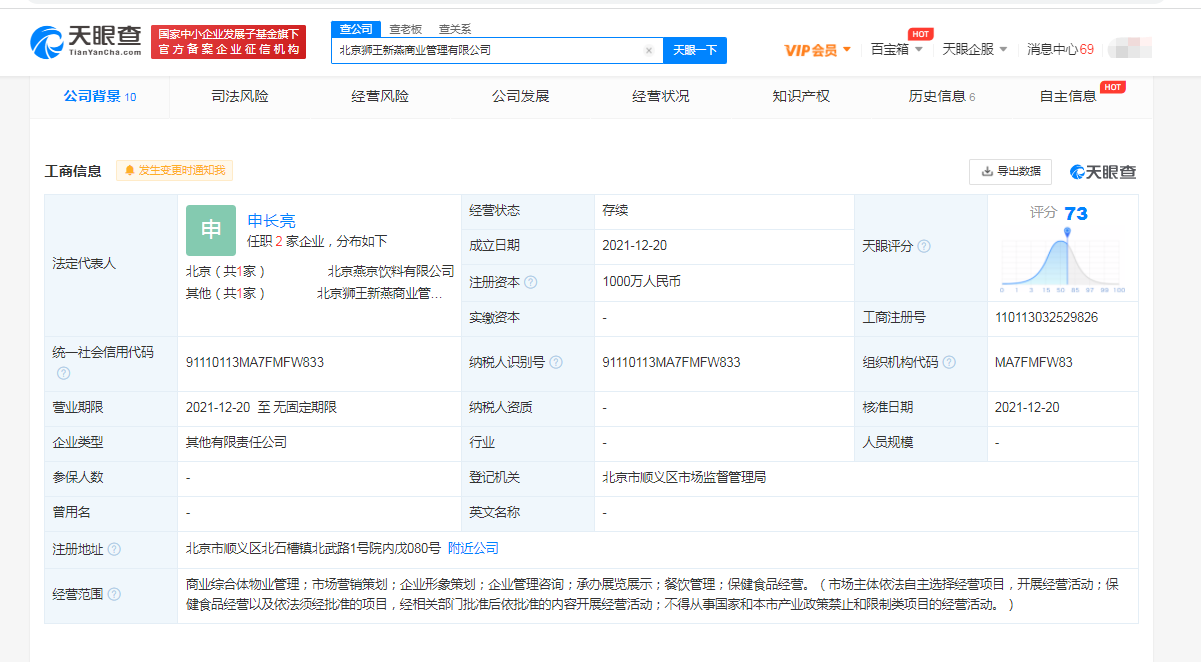Click the 工商信息 section heading
The image size is (1201, 662).
[73, 171]
